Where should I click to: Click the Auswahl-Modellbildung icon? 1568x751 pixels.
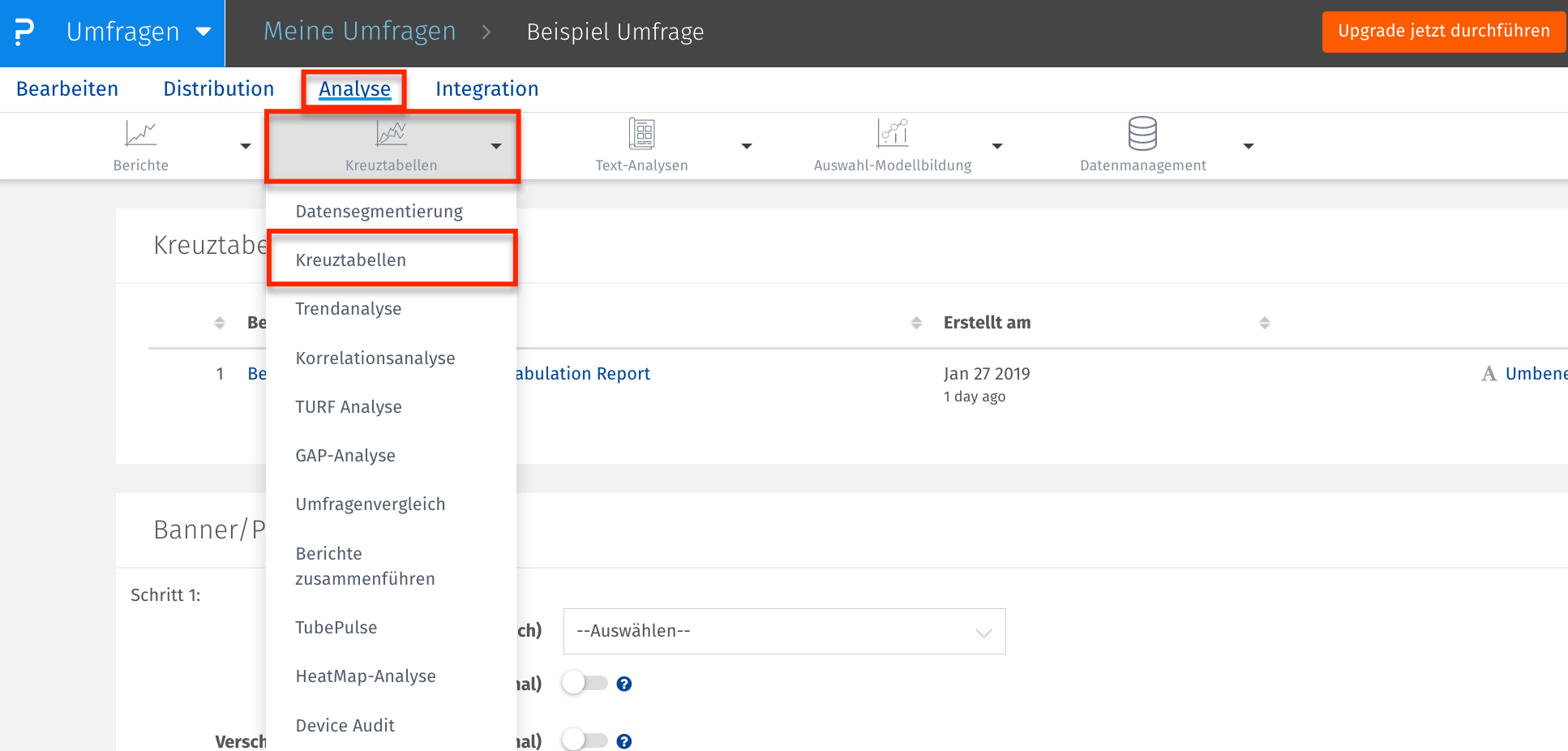click(x=892, y=133)
